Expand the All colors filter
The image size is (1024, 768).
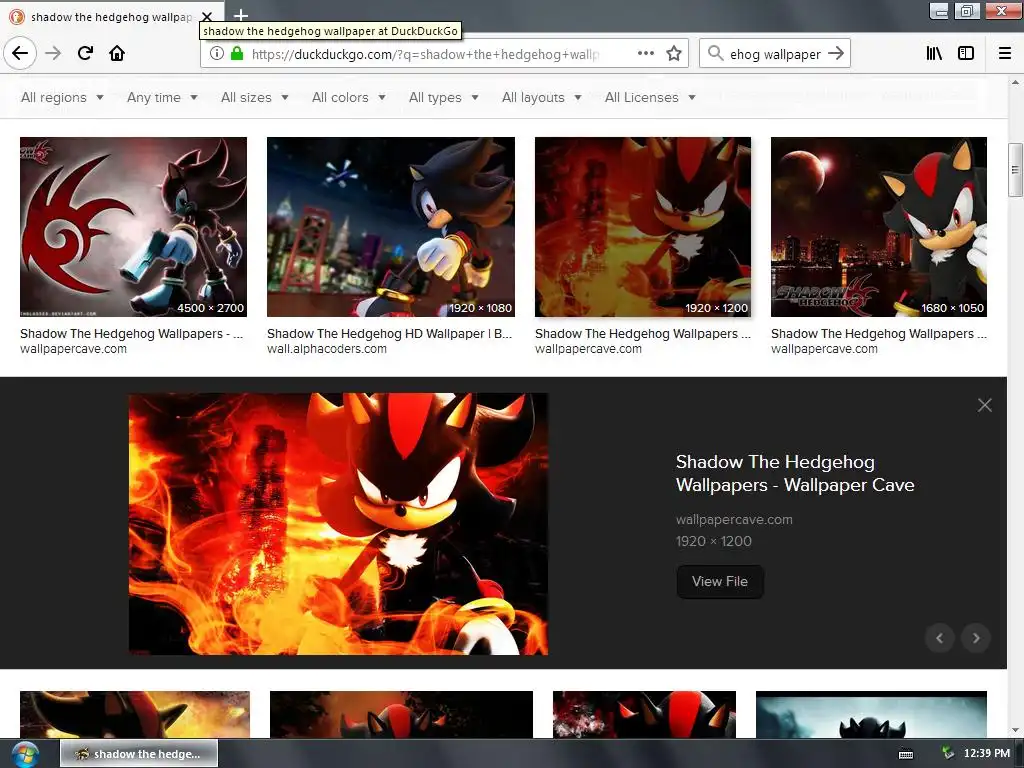pos(349,97)
